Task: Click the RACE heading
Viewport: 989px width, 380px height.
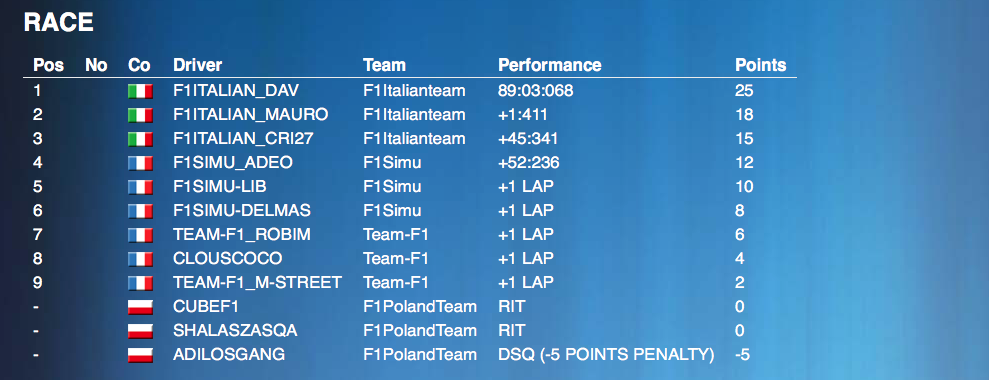Action: [x=59, y=23]
